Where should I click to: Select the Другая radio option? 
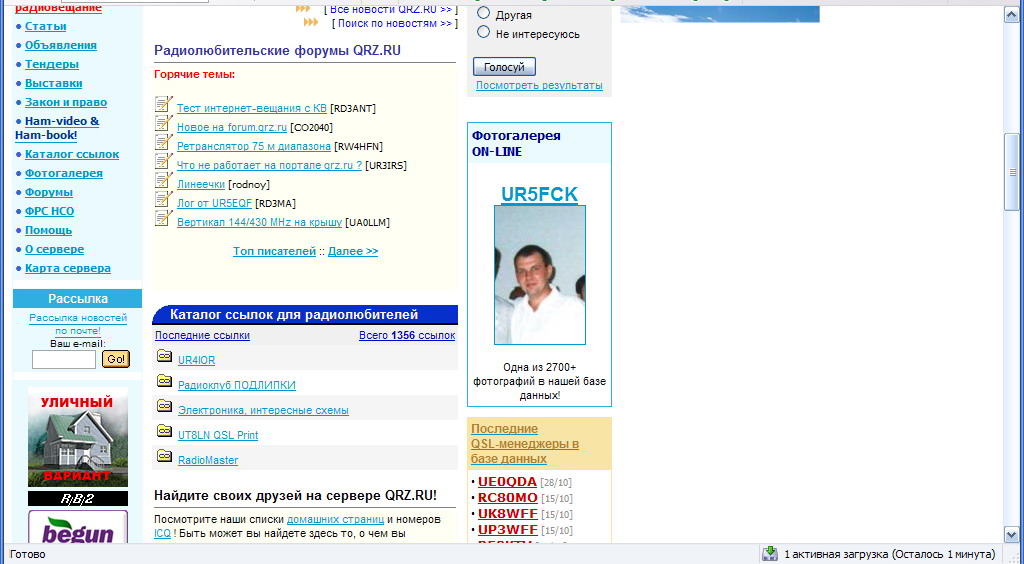(x=483, y=13)
